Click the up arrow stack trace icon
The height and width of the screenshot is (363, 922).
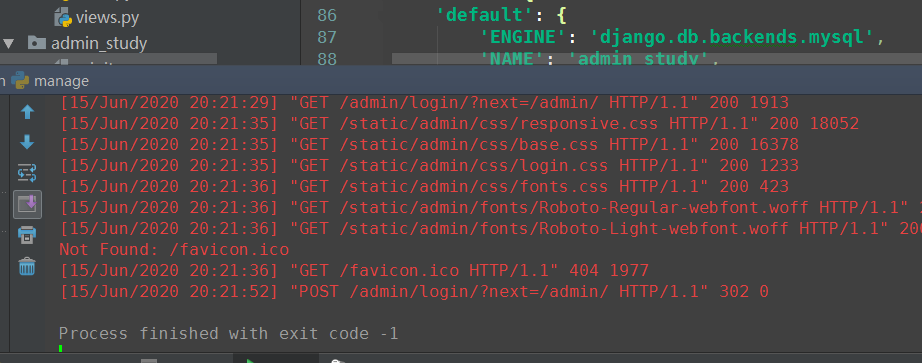point(27,112)
